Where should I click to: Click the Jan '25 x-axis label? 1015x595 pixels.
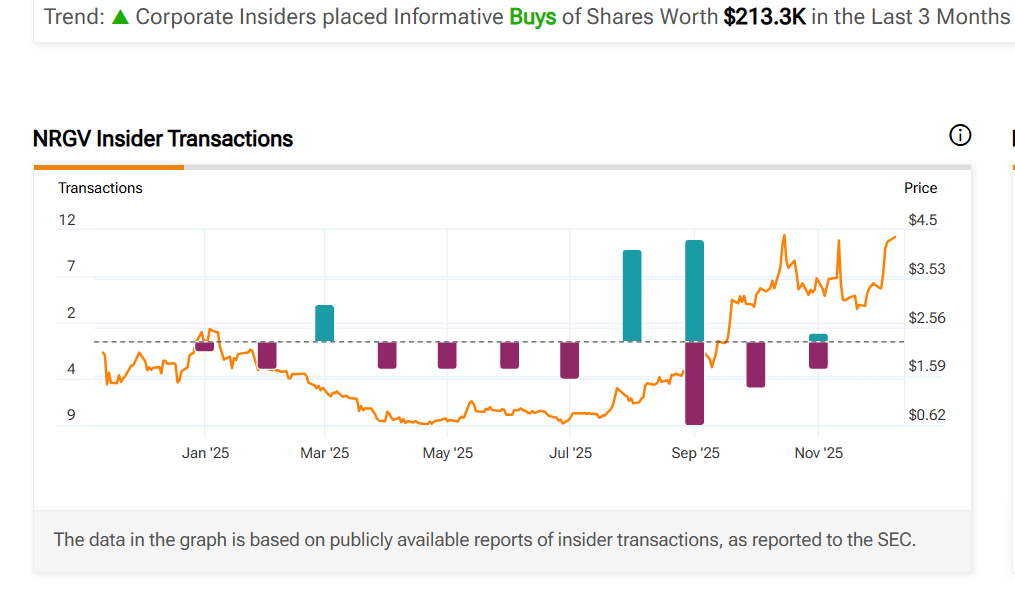point(205,453)
